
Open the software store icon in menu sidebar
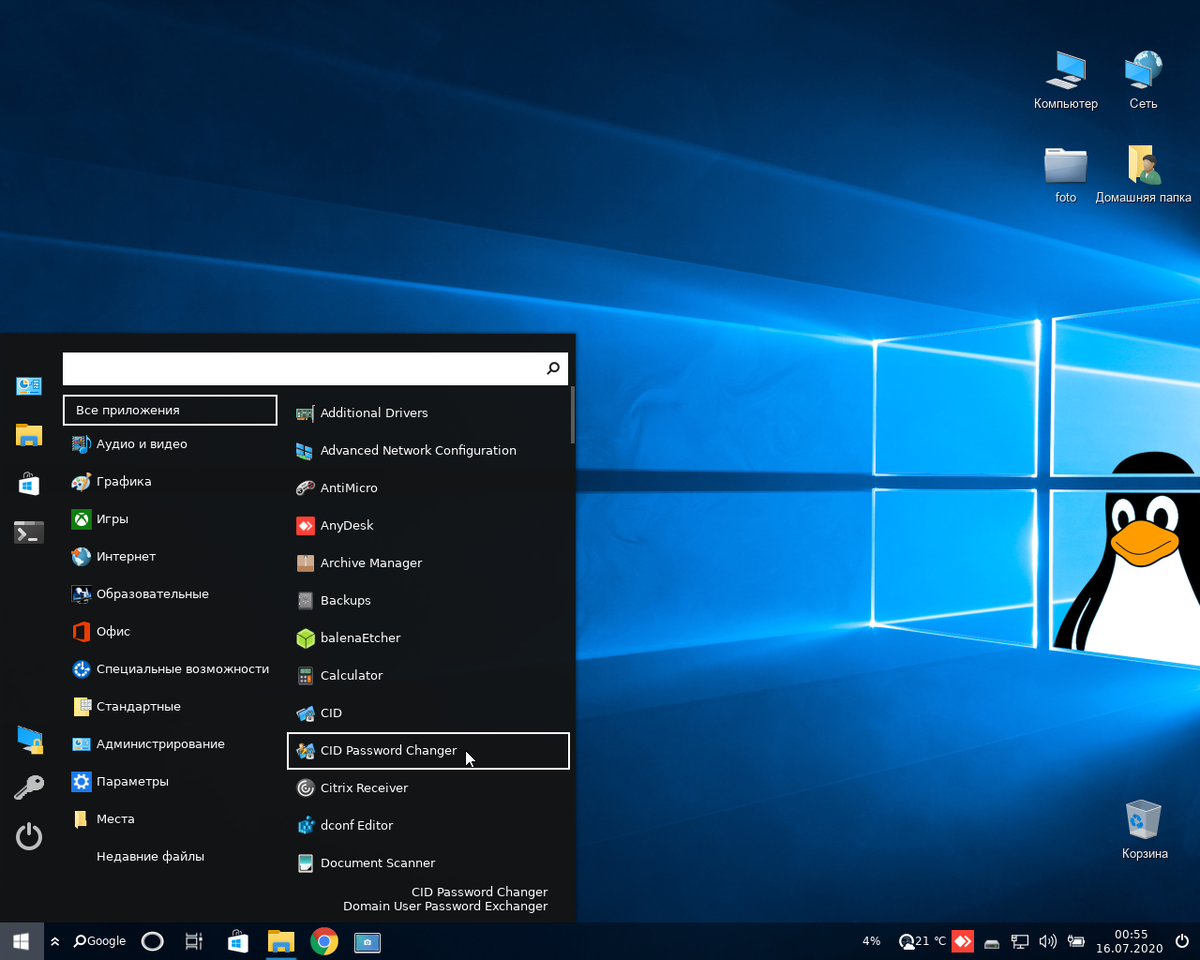click(x=28, y=483)
